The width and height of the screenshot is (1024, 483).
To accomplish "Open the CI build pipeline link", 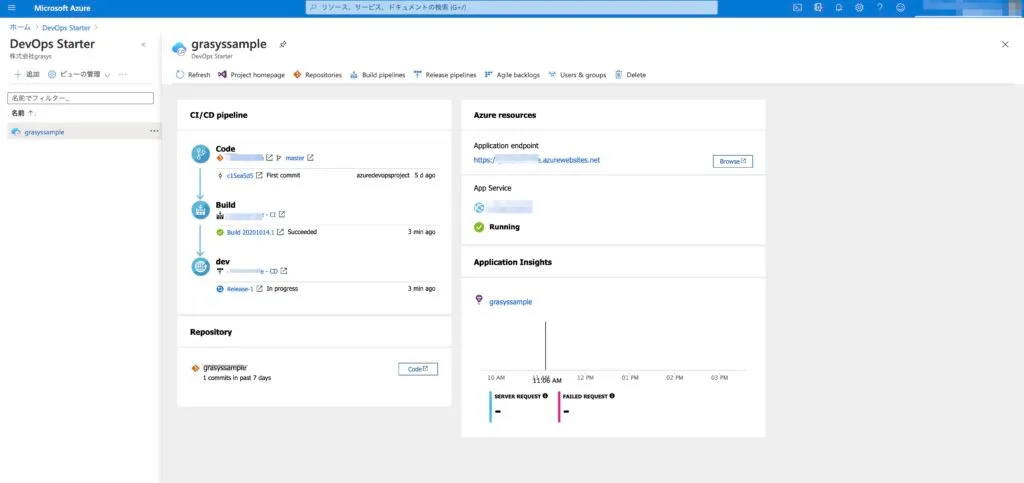I will coord(252,214).
